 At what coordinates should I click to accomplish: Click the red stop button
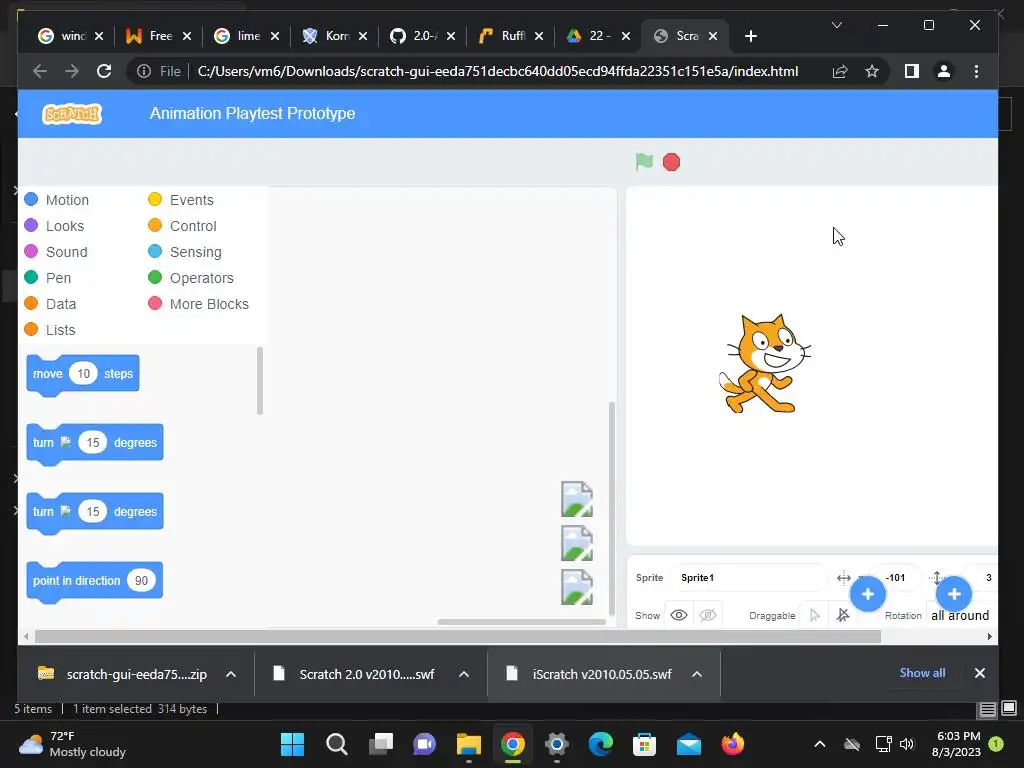click(x=671, y=162)
